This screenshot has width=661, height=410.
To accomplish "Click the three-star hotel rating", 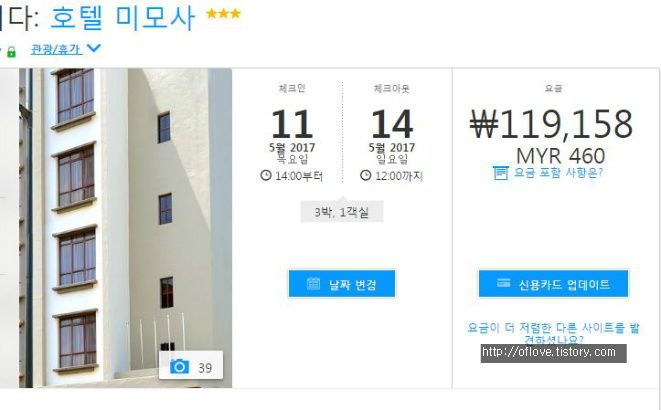I will pos(223,14).
